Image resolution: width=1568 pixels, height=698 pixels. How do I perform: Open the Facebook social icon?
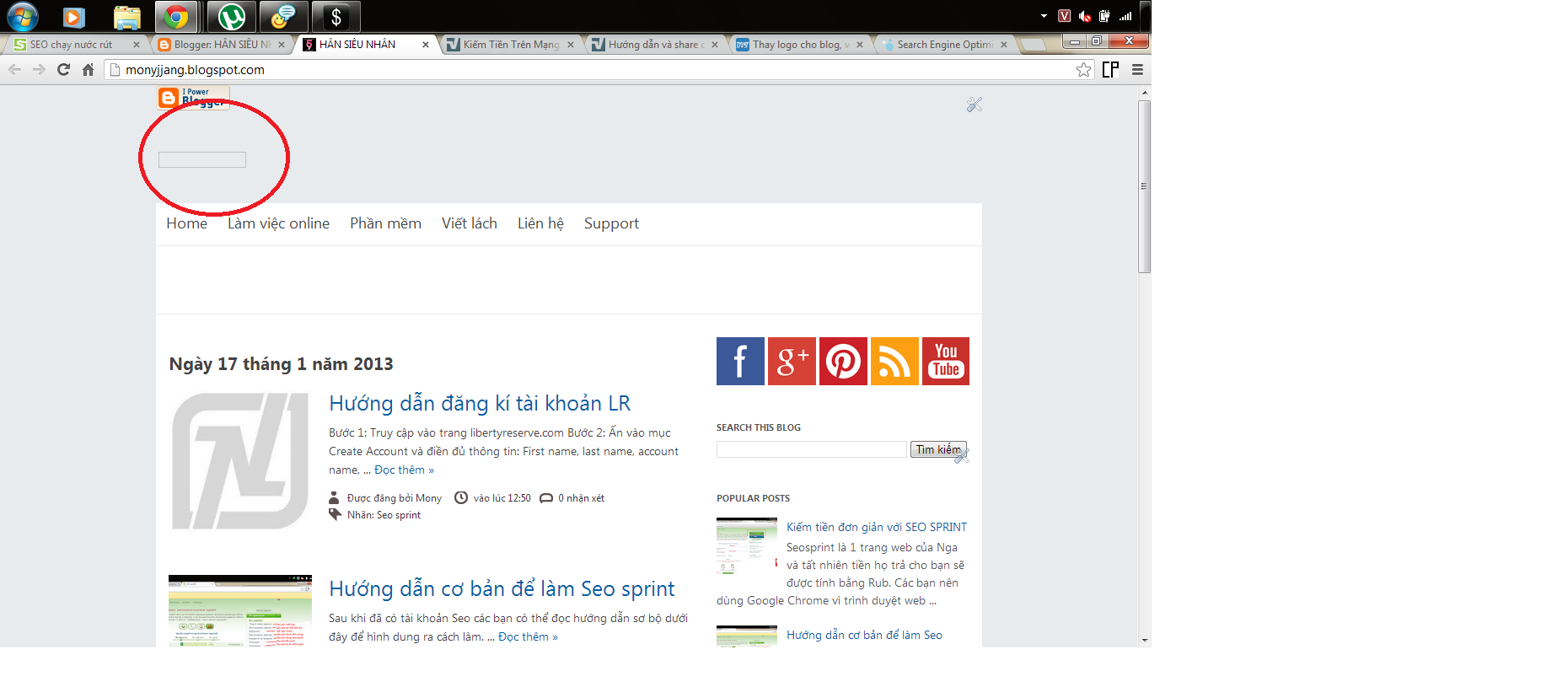[x=740, y=361]
